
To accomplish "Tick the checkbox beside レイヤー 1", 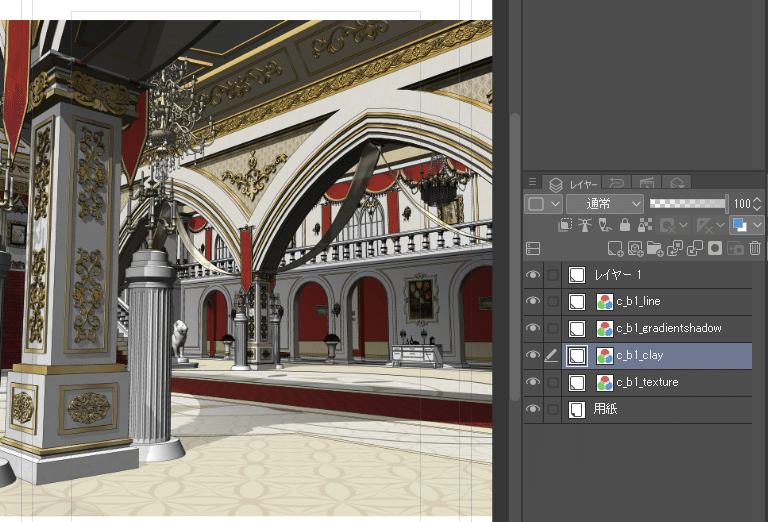I will (x=552, y=275).
